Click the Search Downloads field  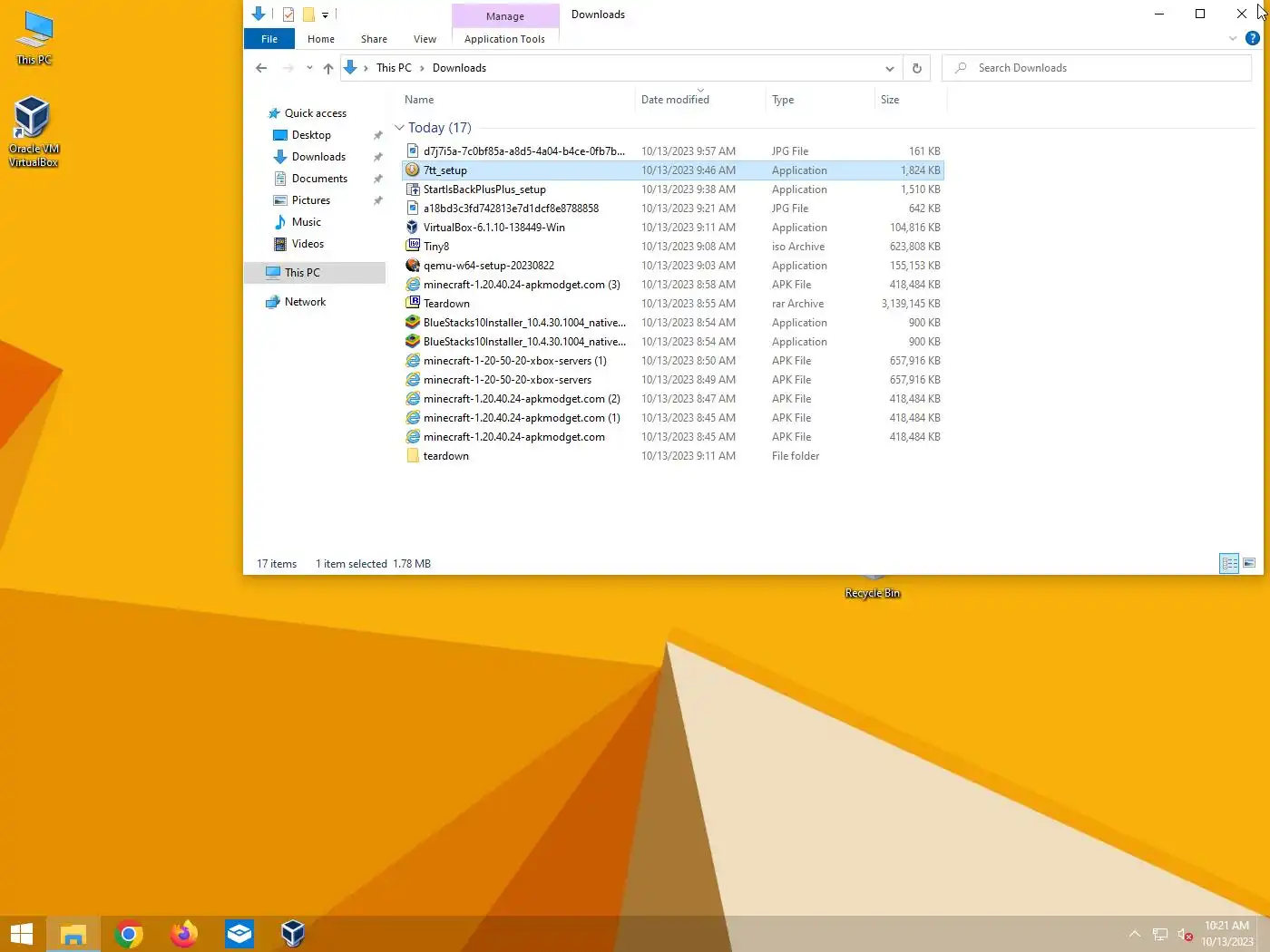click(1097, 68)
